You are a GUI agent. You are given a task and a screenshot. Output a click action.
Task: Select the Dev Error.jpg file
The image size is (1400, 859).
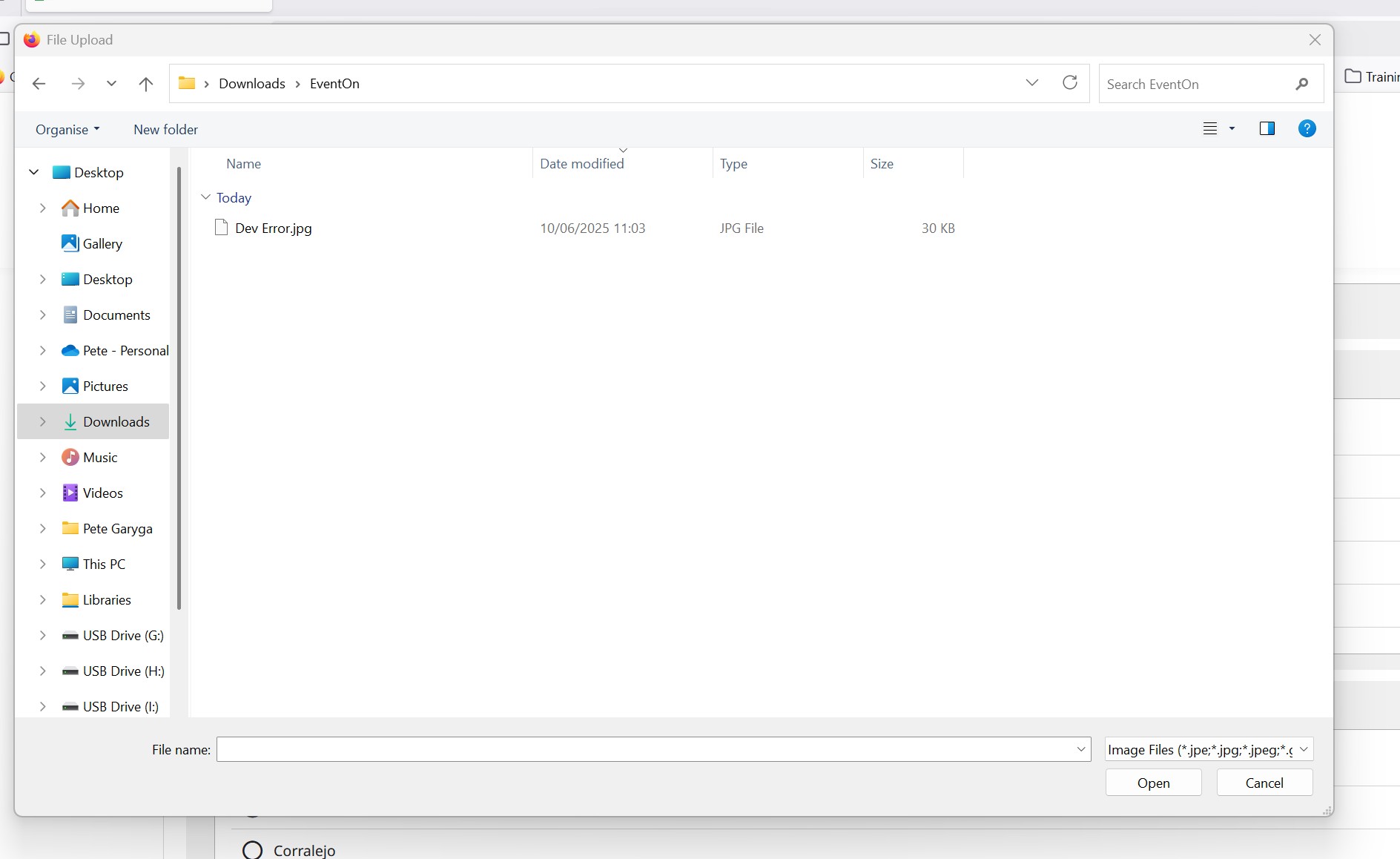273,228
